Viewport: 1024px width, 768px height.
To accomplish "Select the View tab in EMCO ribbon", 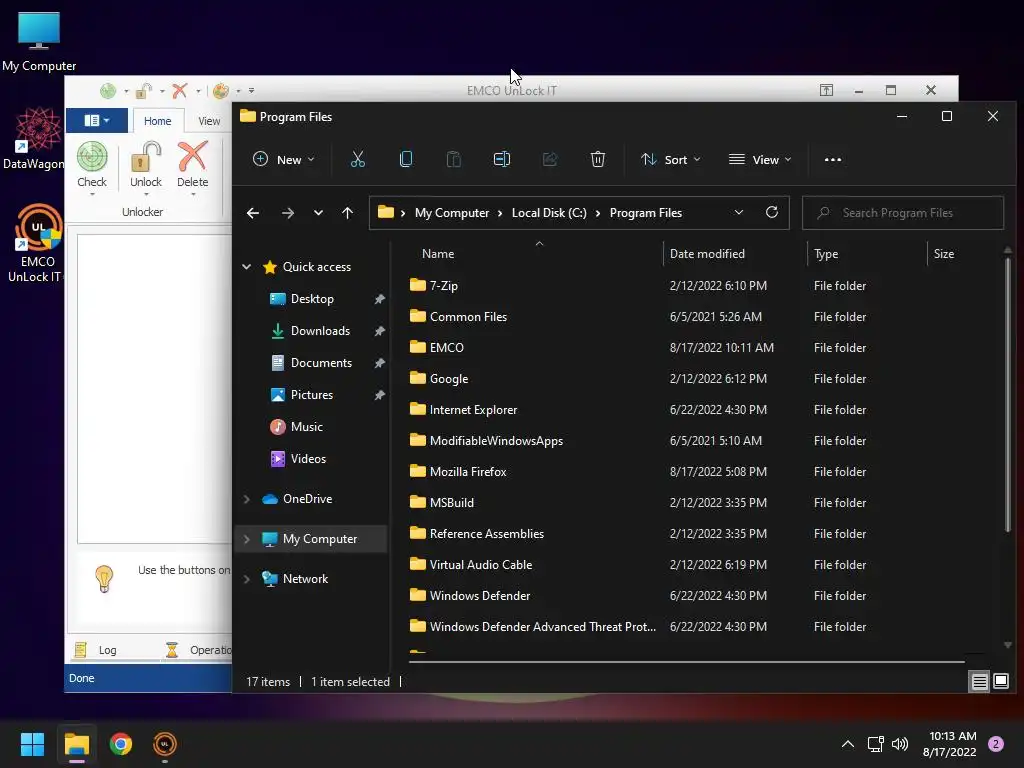I will [x=209, y=121].
